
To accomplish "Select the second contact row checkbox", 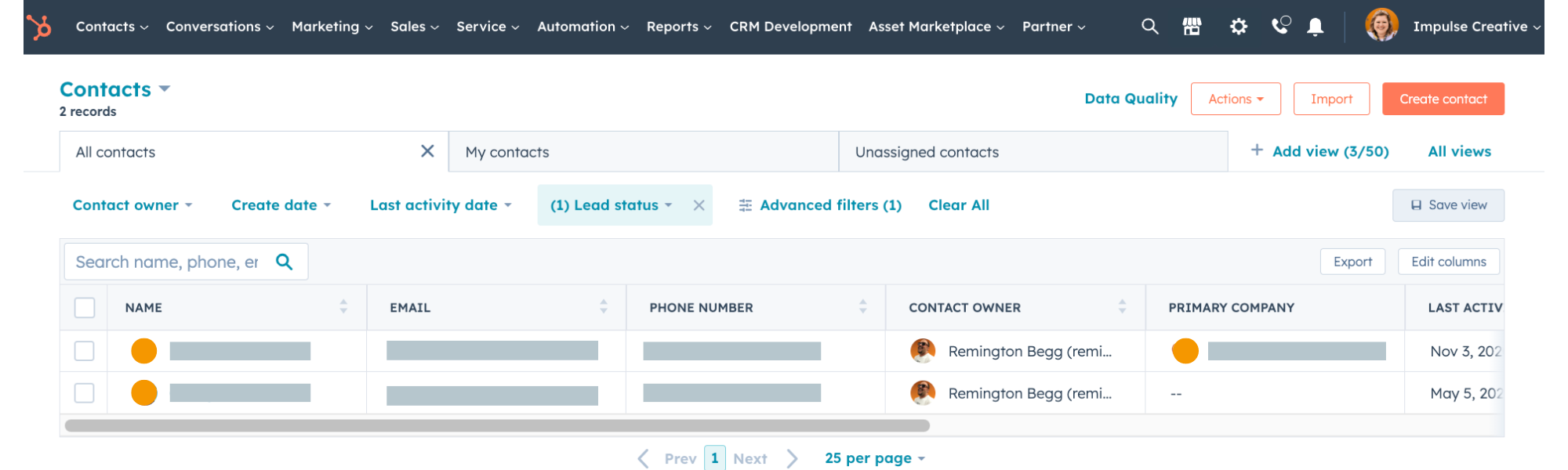I will 85,393.
